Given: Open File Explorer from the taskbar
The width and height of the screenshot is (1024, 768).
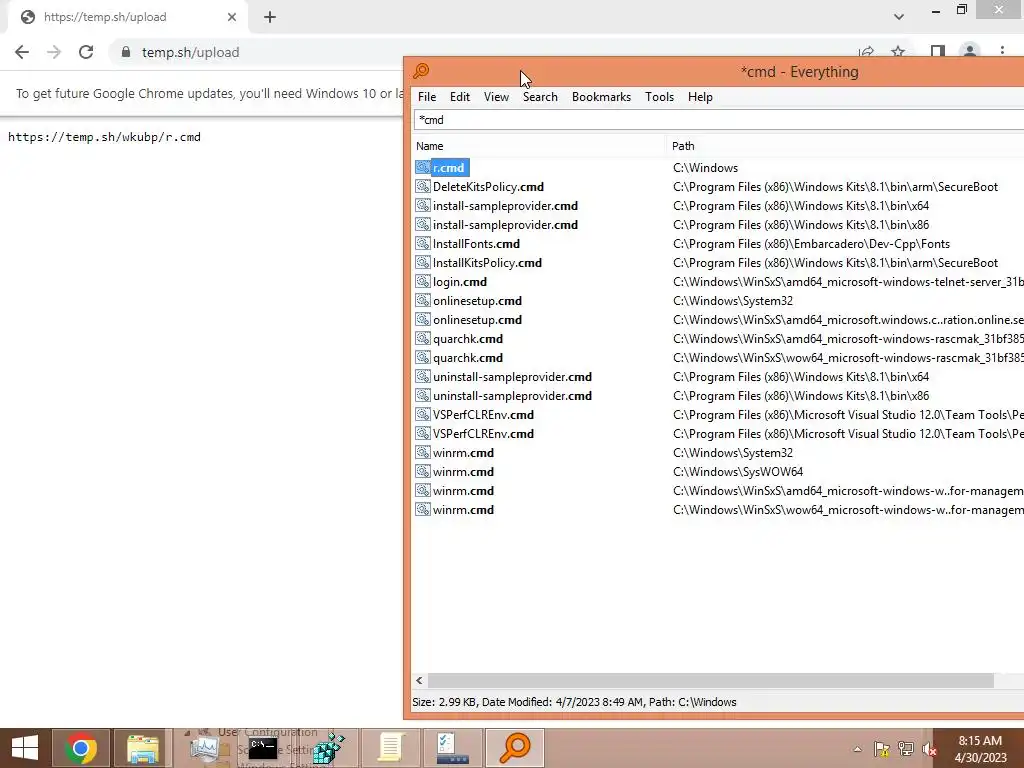Looking at the screenshot, I should tap(143, 748).
